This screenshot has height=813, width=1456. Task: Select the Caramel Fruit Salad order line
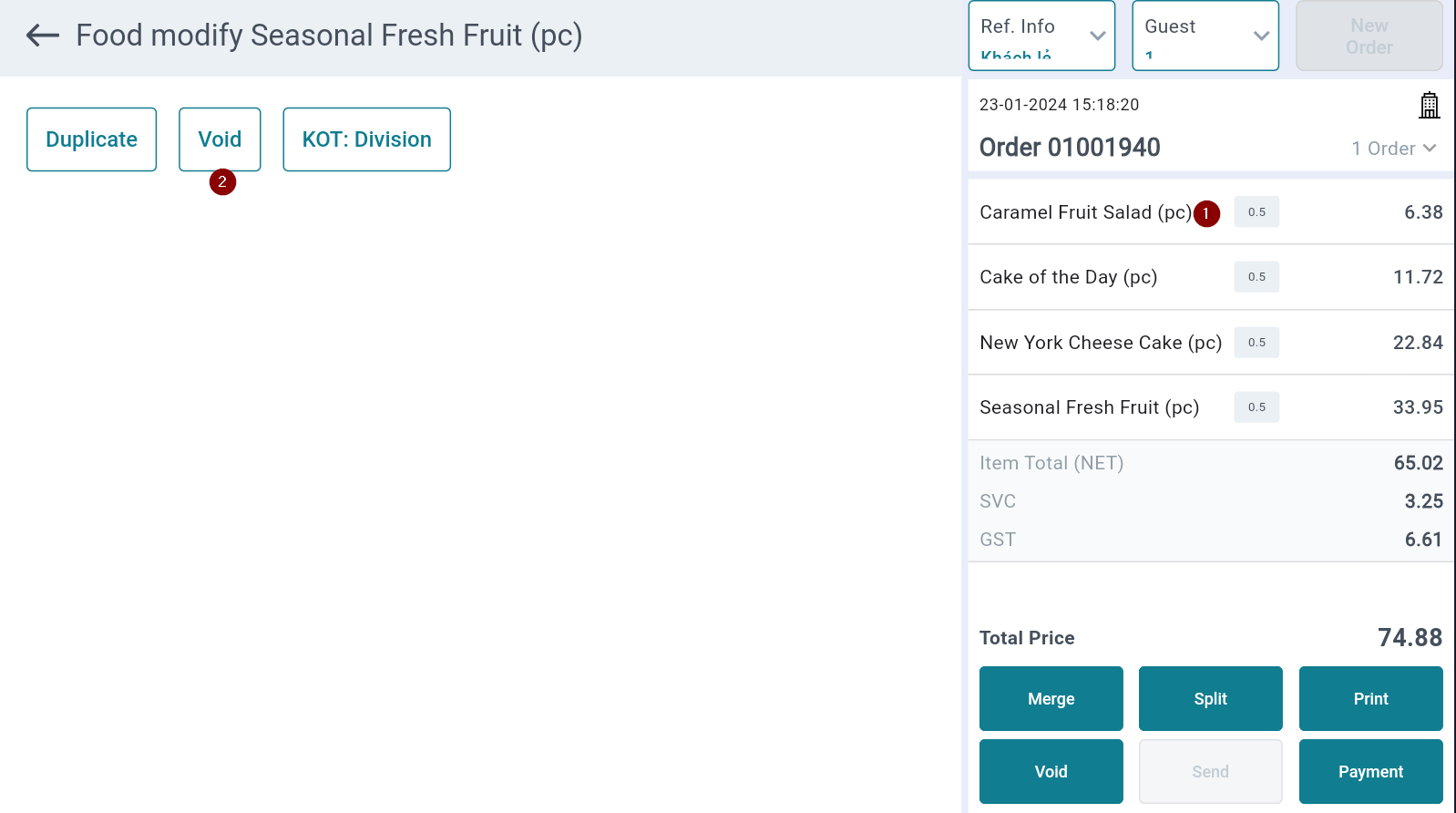pyautogui.click(x=1084, y=212)
